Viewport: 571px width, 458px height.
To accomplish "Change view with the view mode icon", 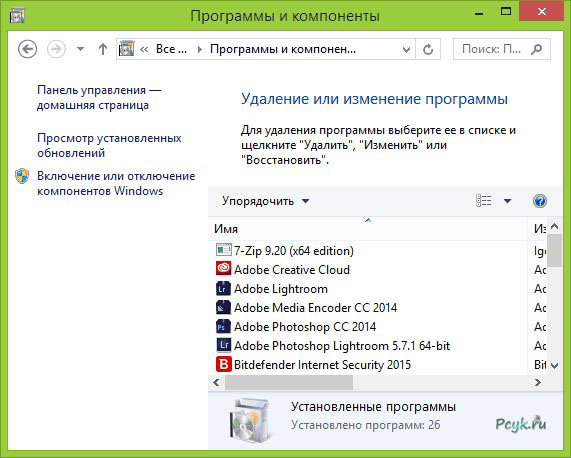I will (484, 201).
